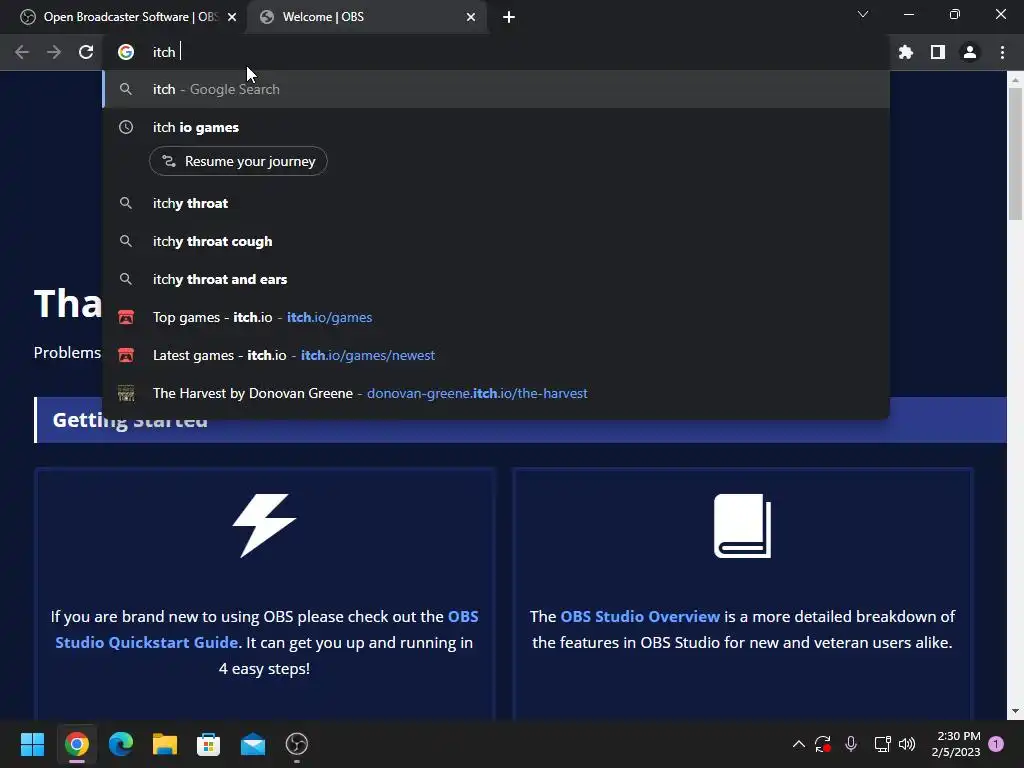1024x768 pixels.
Task: Switch to Open Broadcaster Software tab
Action: coord(124,17)
